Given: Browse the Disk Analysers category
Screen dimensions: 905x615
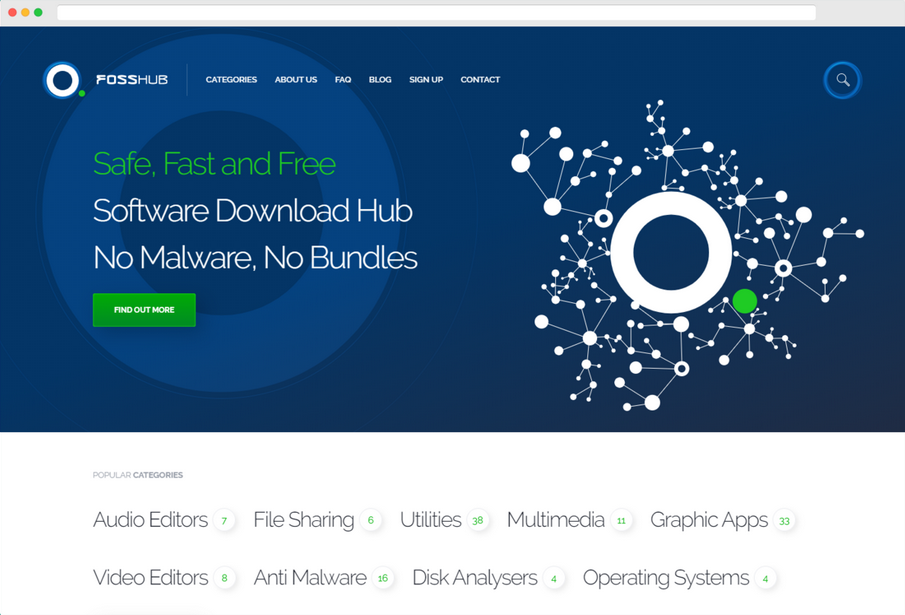Looking at the screenshot, I should (474, 578).
